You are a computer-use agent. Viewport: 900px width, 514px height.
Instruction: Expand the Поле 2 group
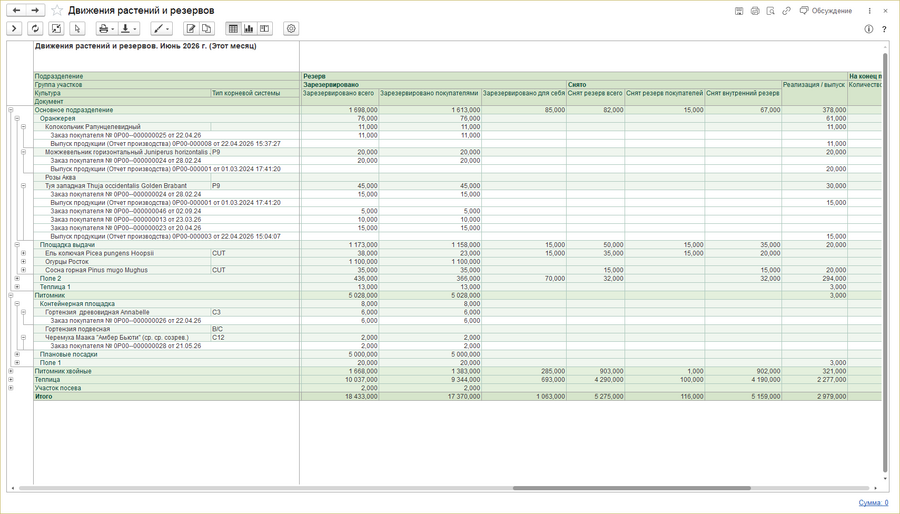coord(17,278)
